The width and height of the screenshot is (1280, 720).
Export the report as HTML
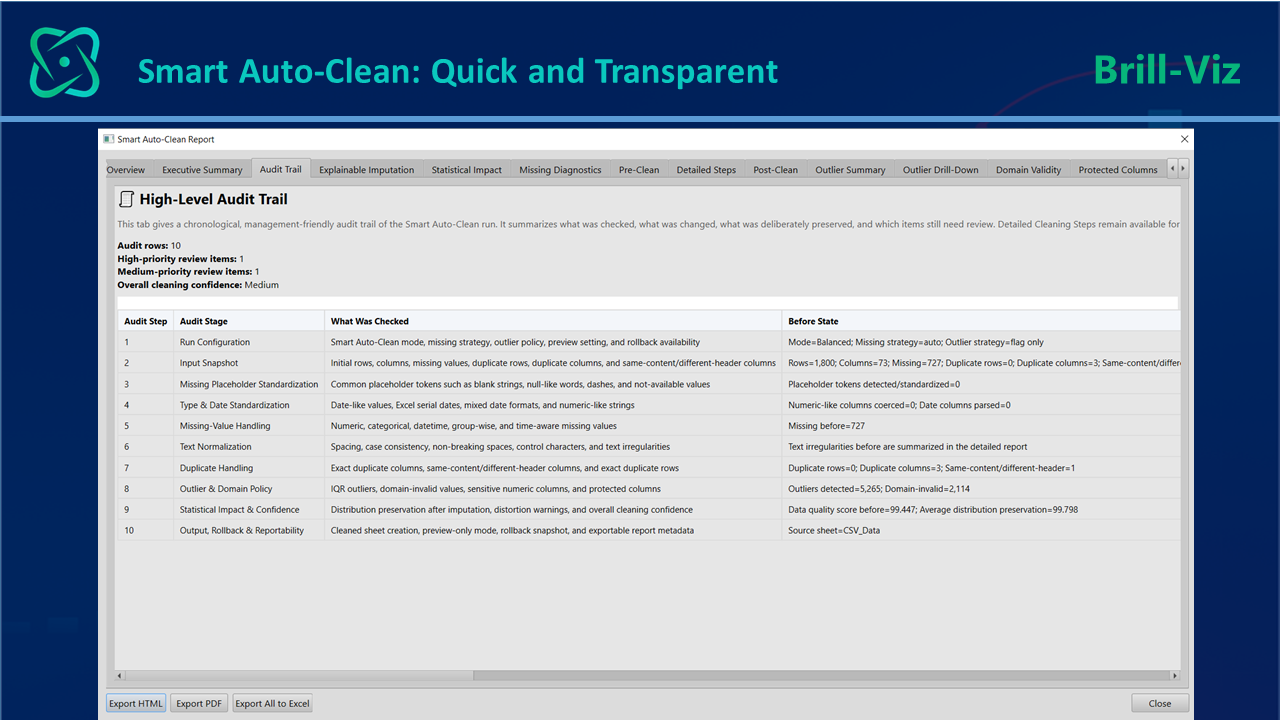coord(136,703)
